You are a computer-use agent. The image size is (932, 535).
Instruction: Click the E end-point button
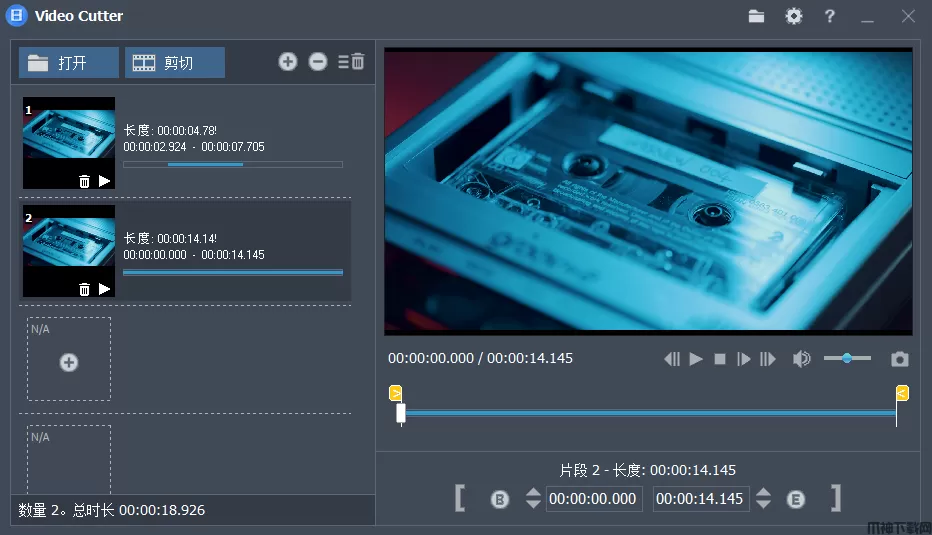click(796, 499)
